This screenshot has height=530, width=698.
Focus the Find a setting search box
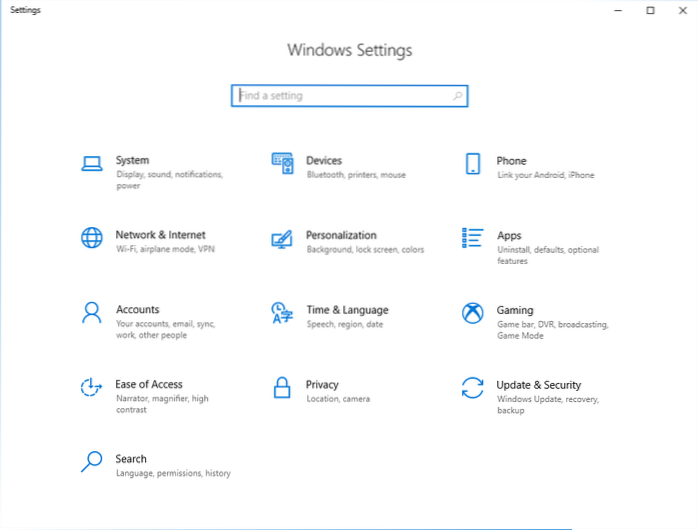tap(340, 96)
